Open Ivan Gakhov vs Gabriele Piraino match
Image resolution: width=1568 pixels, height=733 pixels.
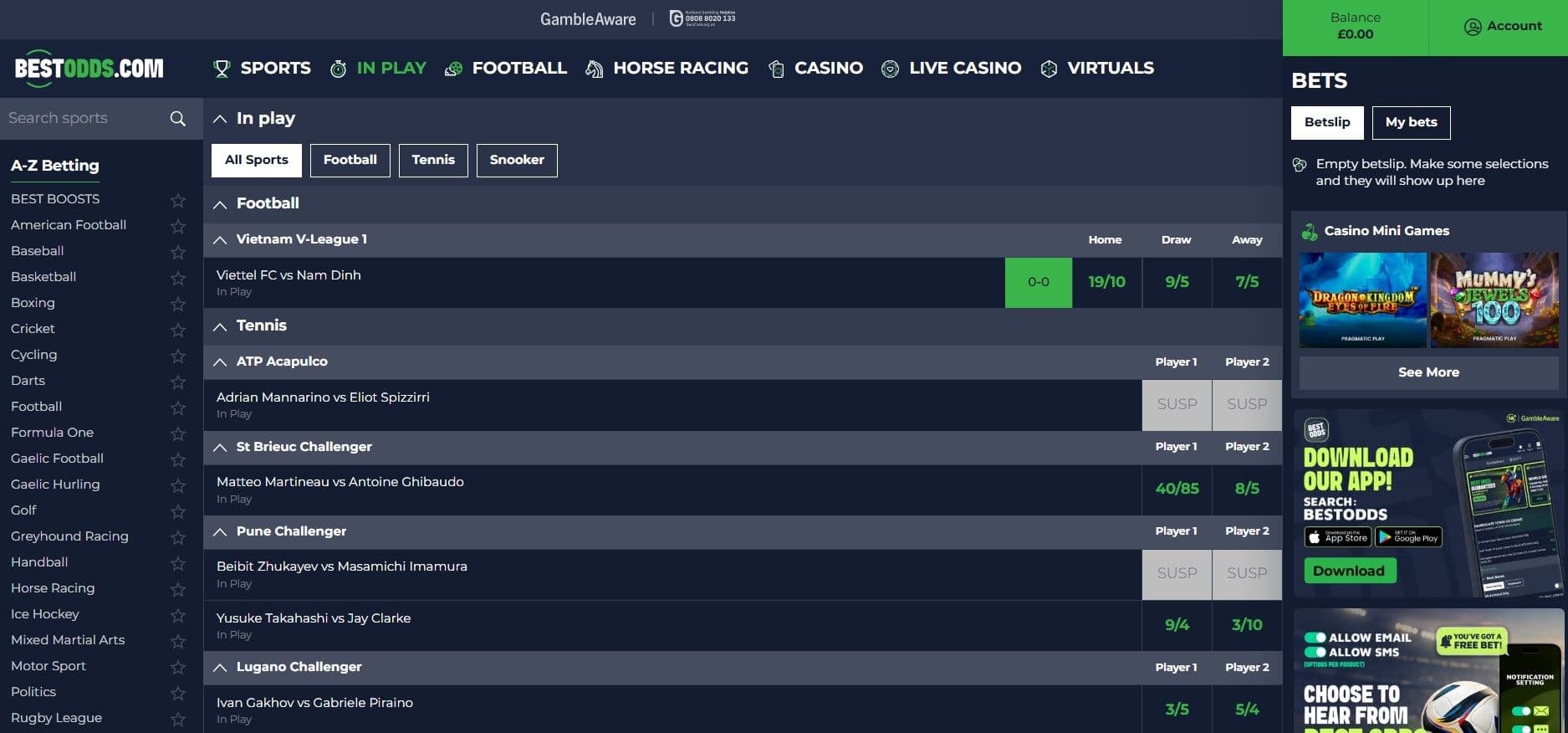click(x=314, y=703)
